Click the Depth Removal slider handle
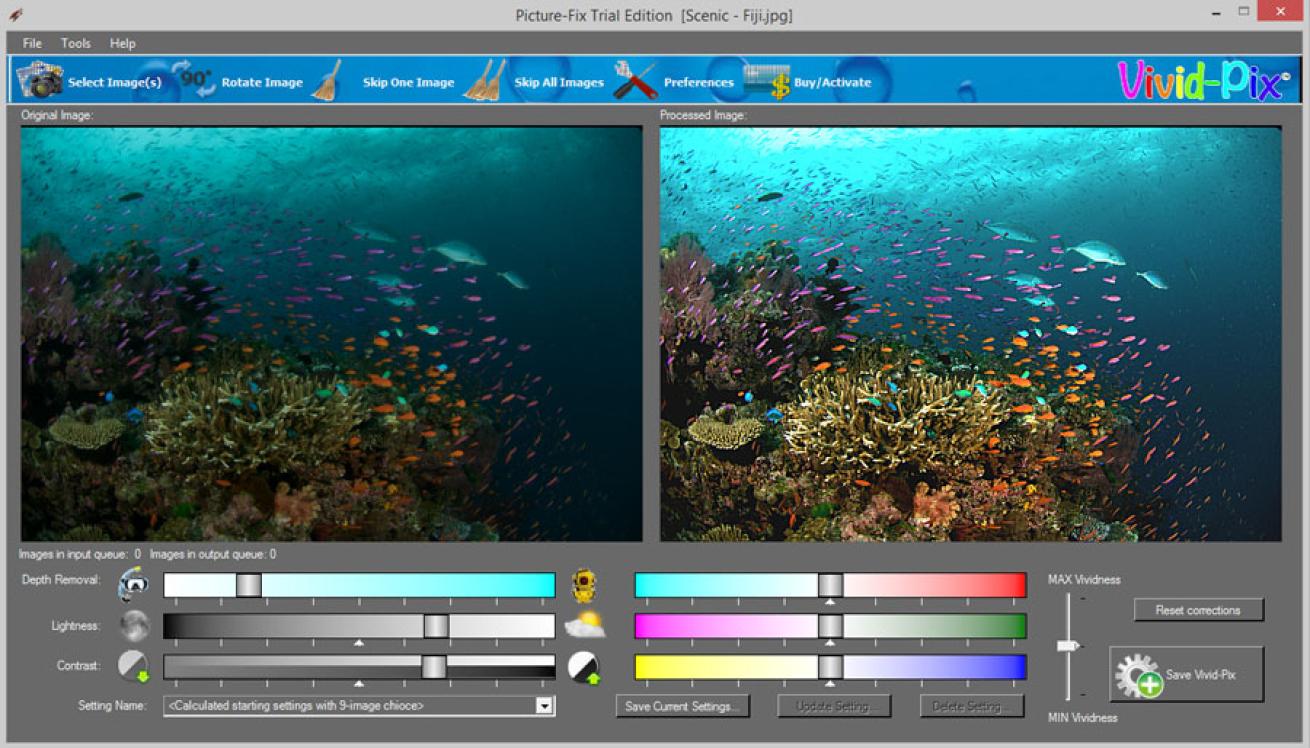Image resolution: width=1310 pixels, height=748 pixels. (x=248, y=585)
